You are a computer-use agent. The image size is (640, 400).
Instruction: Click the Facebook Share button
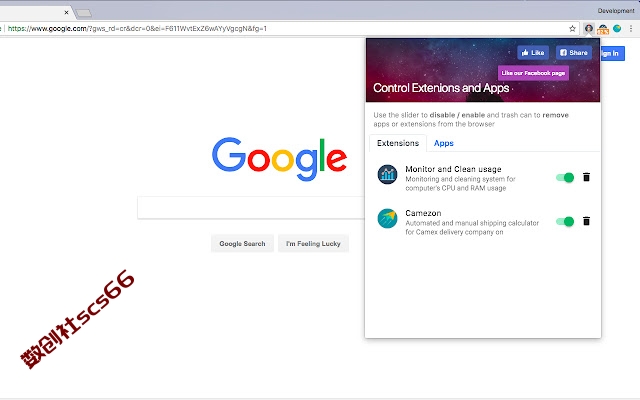coord(574,53)
